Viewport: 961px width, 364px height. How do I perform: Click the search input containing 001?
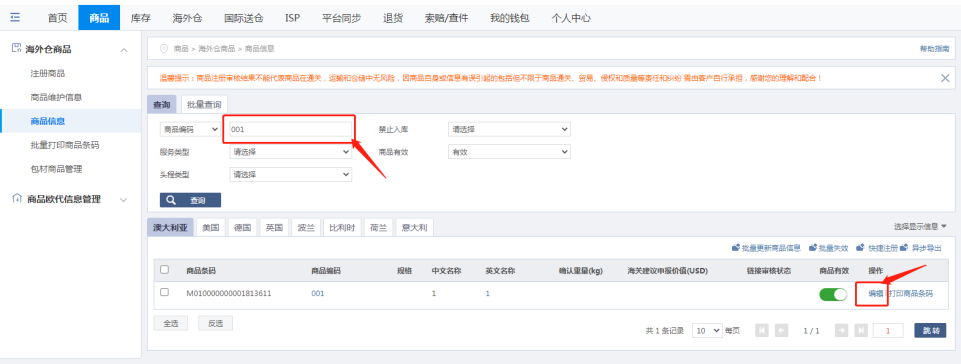[291, 129]
